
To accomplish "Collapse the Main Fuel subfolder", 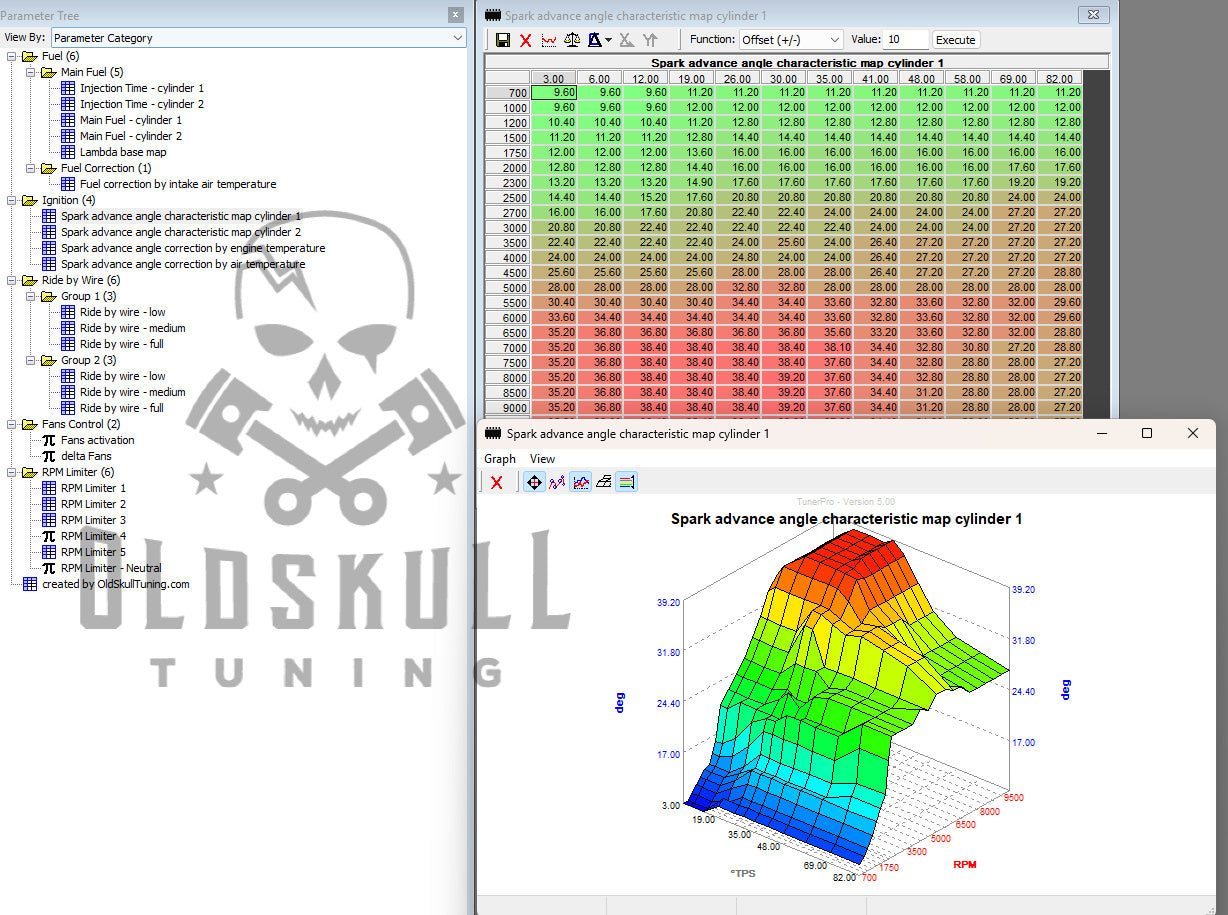I will click(x=30, y=72).
